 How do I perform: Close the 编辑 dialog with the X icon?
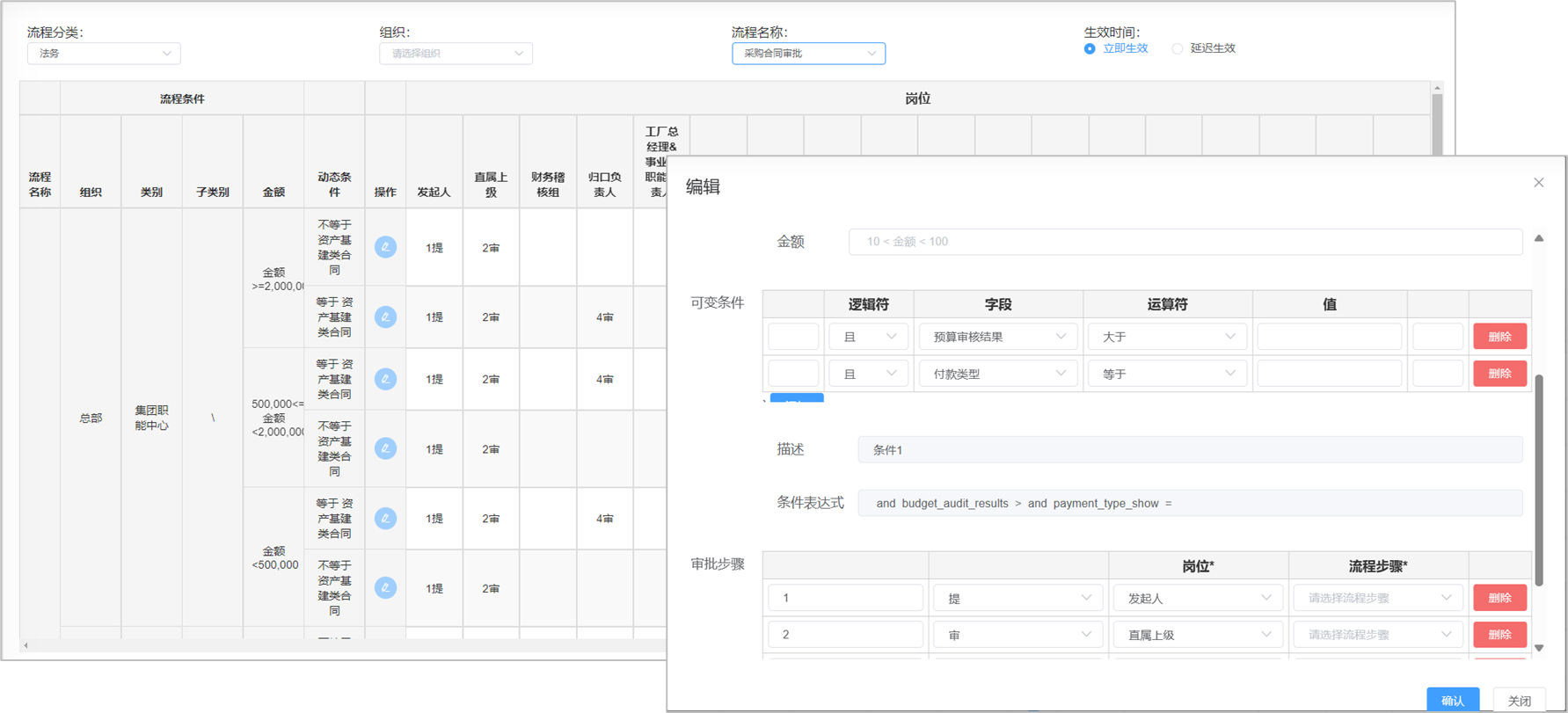[1538, 183]
